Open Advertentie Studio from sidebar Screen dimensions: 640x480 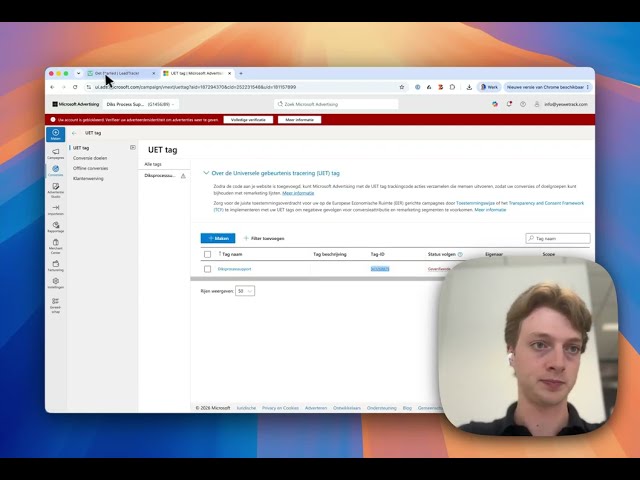[x=56, y=191]
